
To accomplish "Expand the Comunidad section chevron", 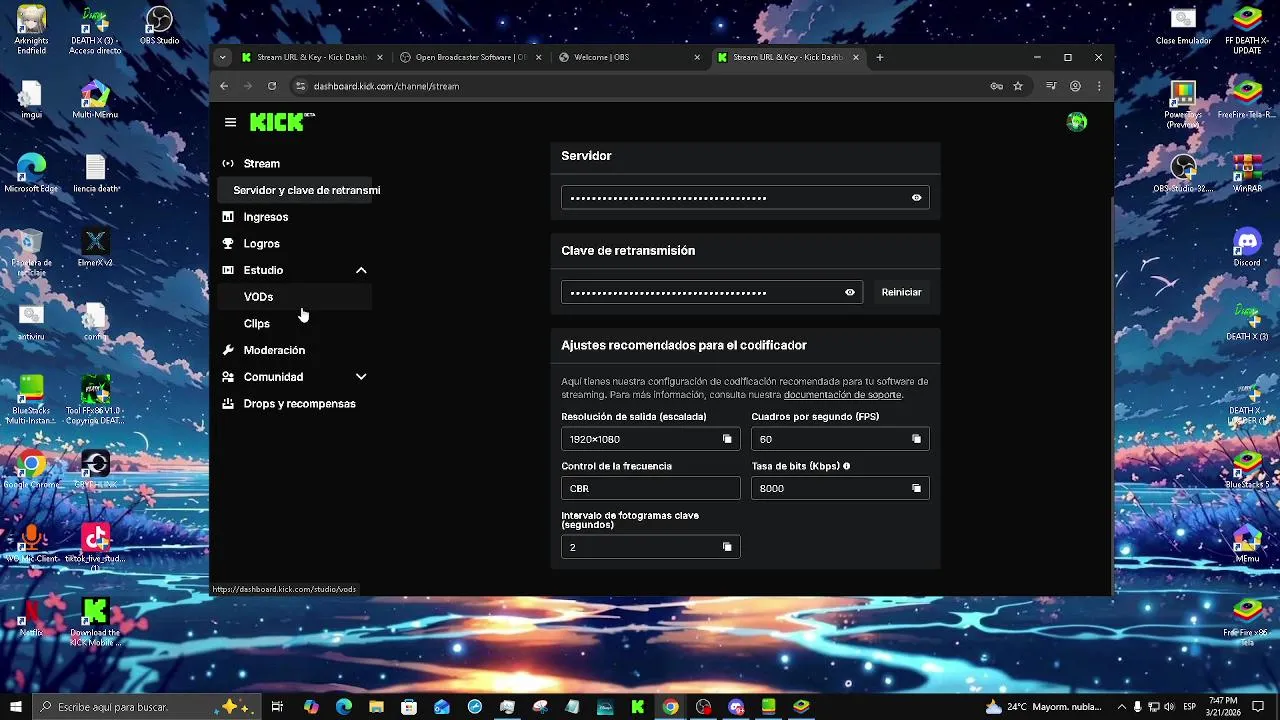I will point(361,377).
